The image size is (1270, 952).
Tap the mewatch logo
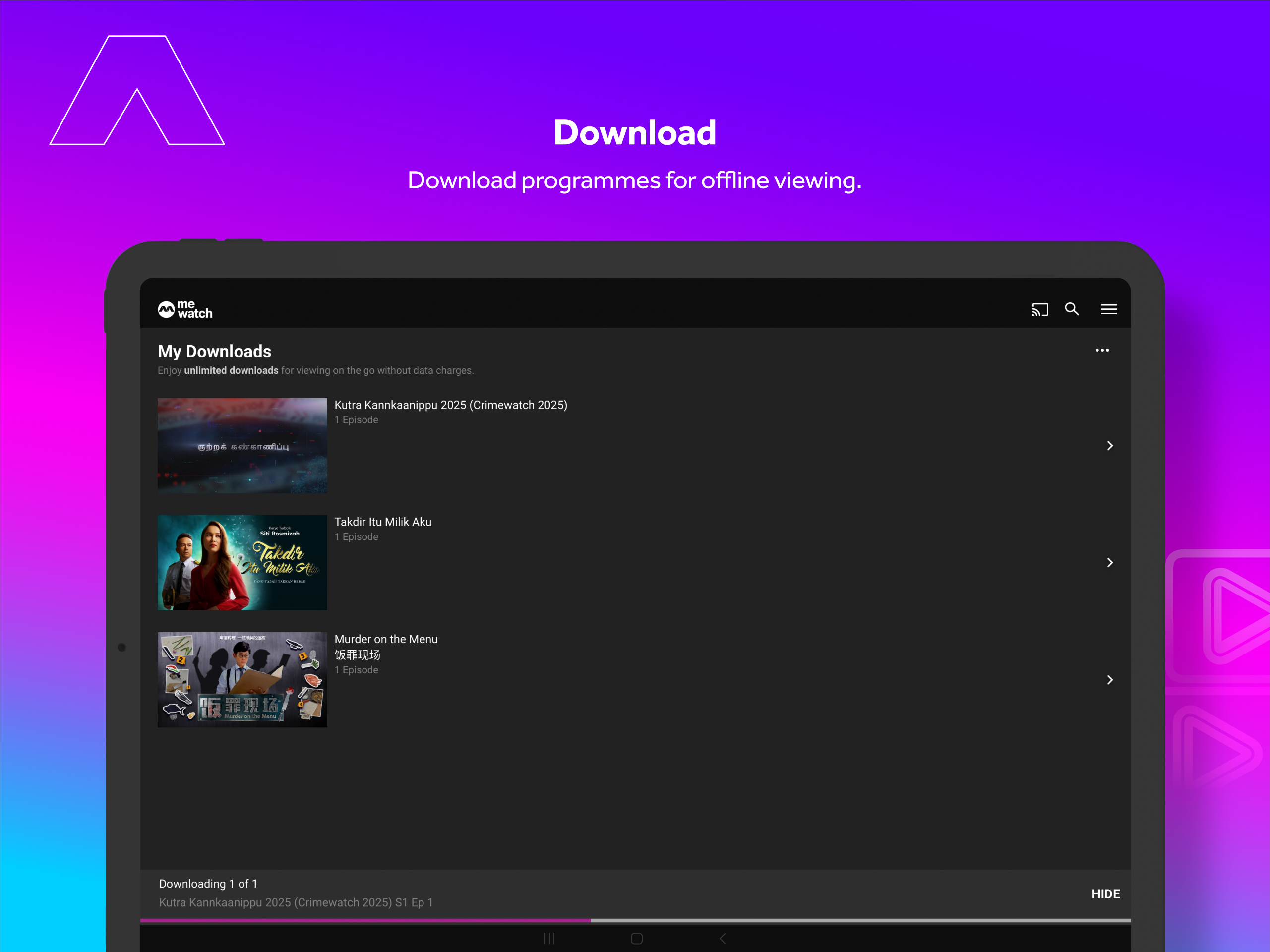click(185, 309)
